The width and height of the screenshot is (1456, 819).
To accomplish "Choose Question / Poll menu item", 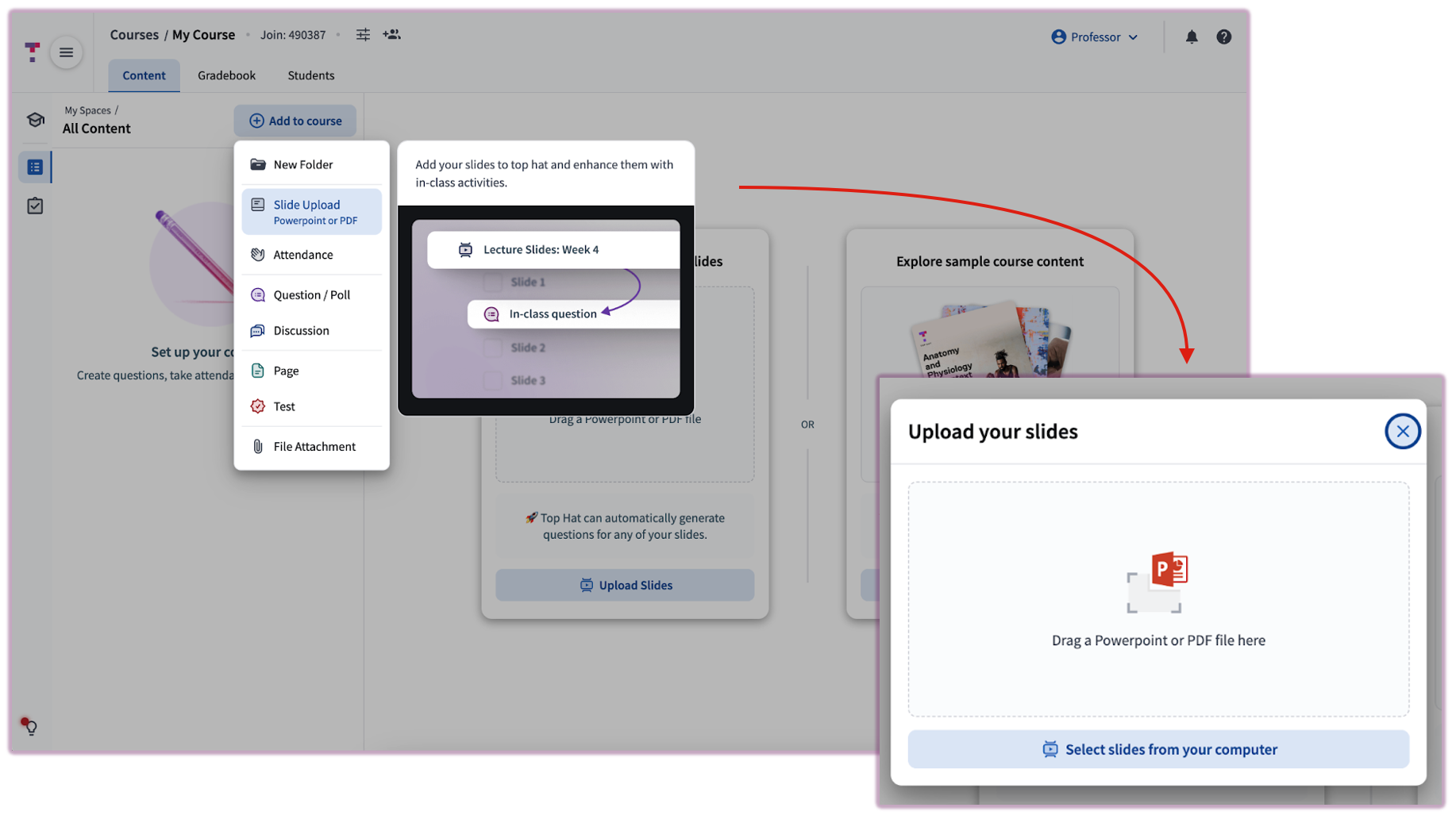I will pos(311,295).
